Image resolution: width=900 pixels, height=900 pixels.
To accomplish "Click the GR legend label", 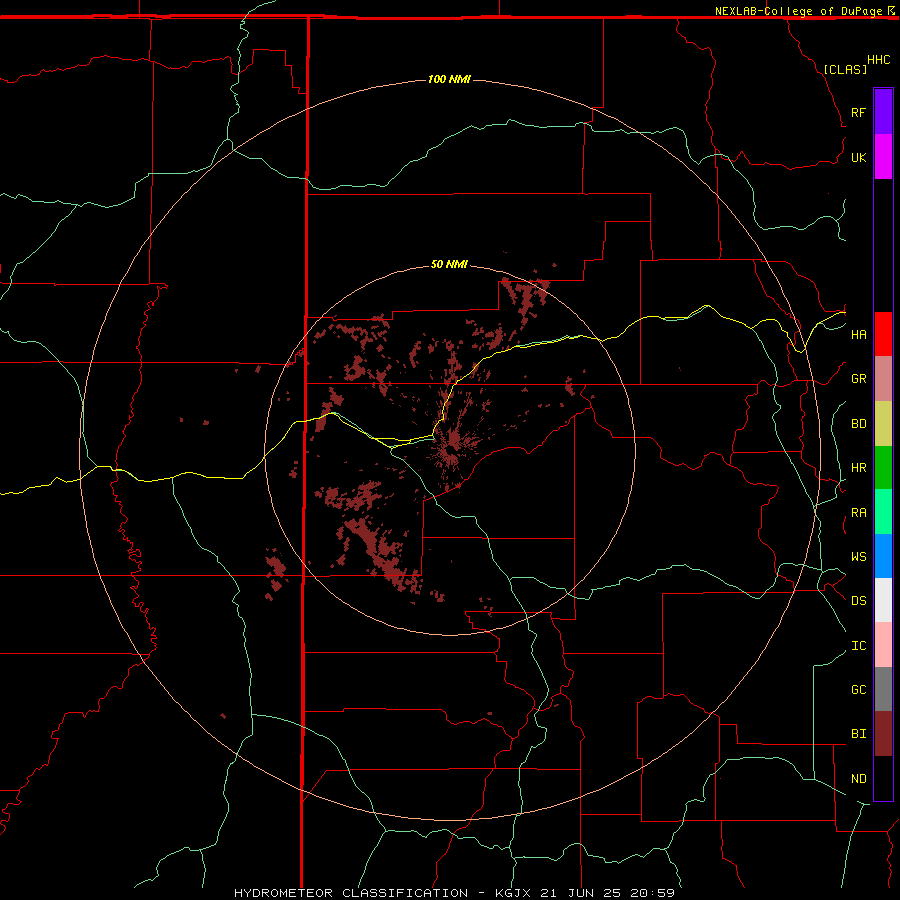I will coord(858,379).
